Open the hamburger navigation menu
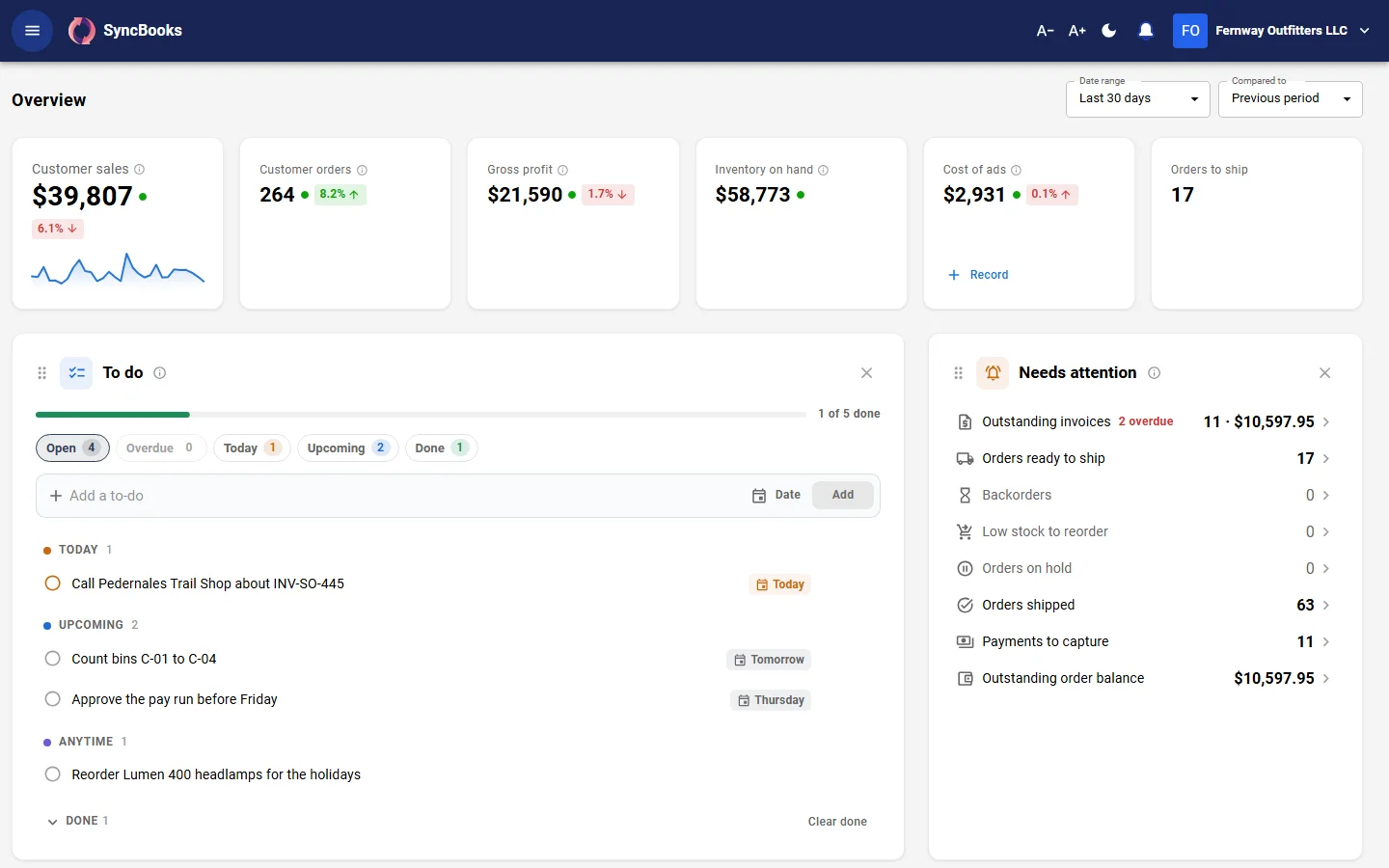 (x=32, y=31)
